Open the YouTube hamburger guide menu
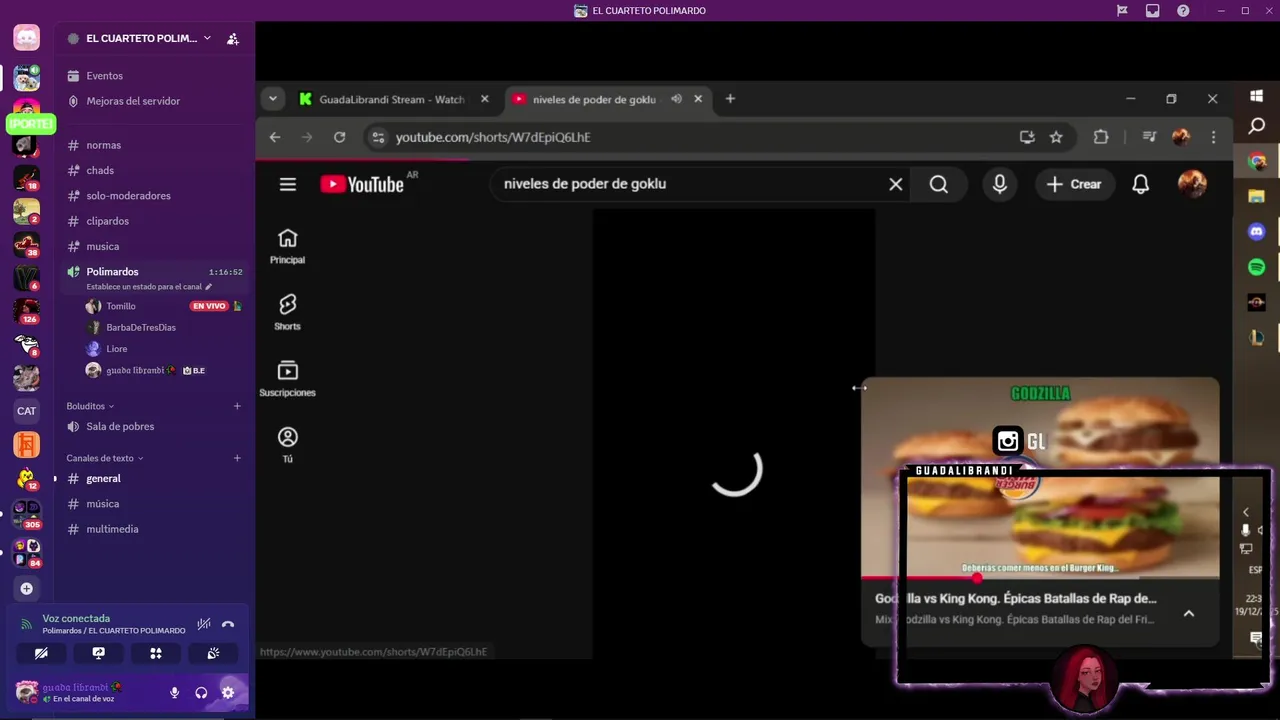 (288, 184)
